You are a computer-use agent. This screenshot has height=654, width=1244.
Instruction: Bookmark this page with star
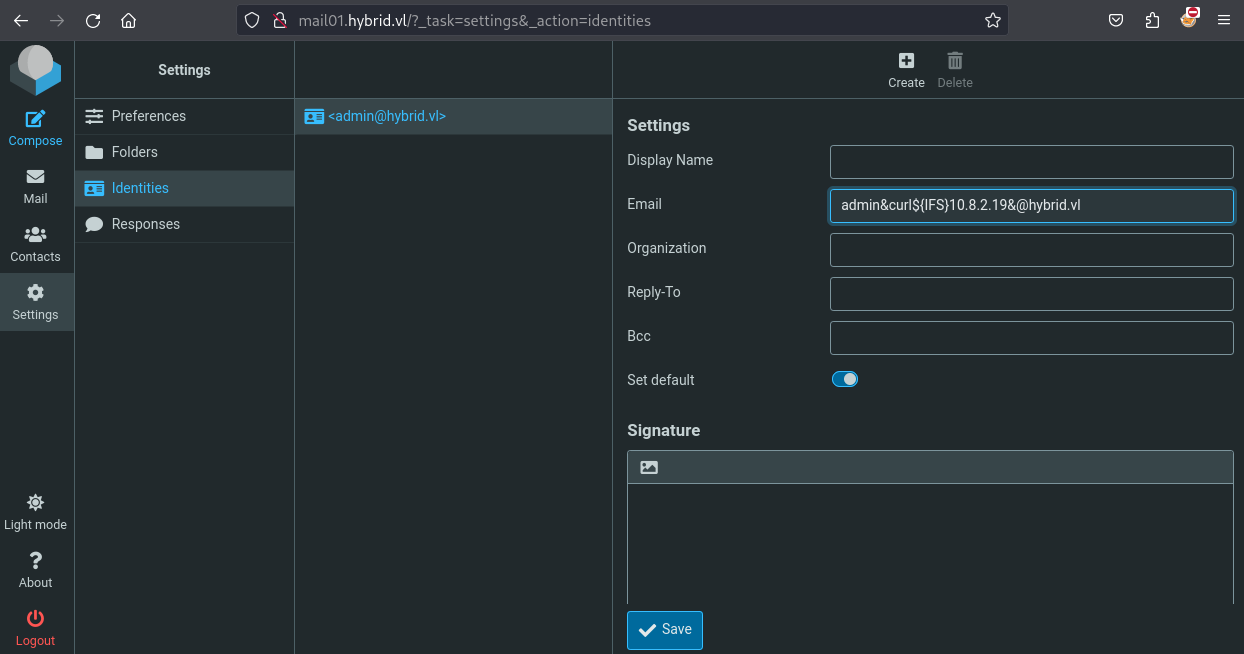tap(992, 20)
